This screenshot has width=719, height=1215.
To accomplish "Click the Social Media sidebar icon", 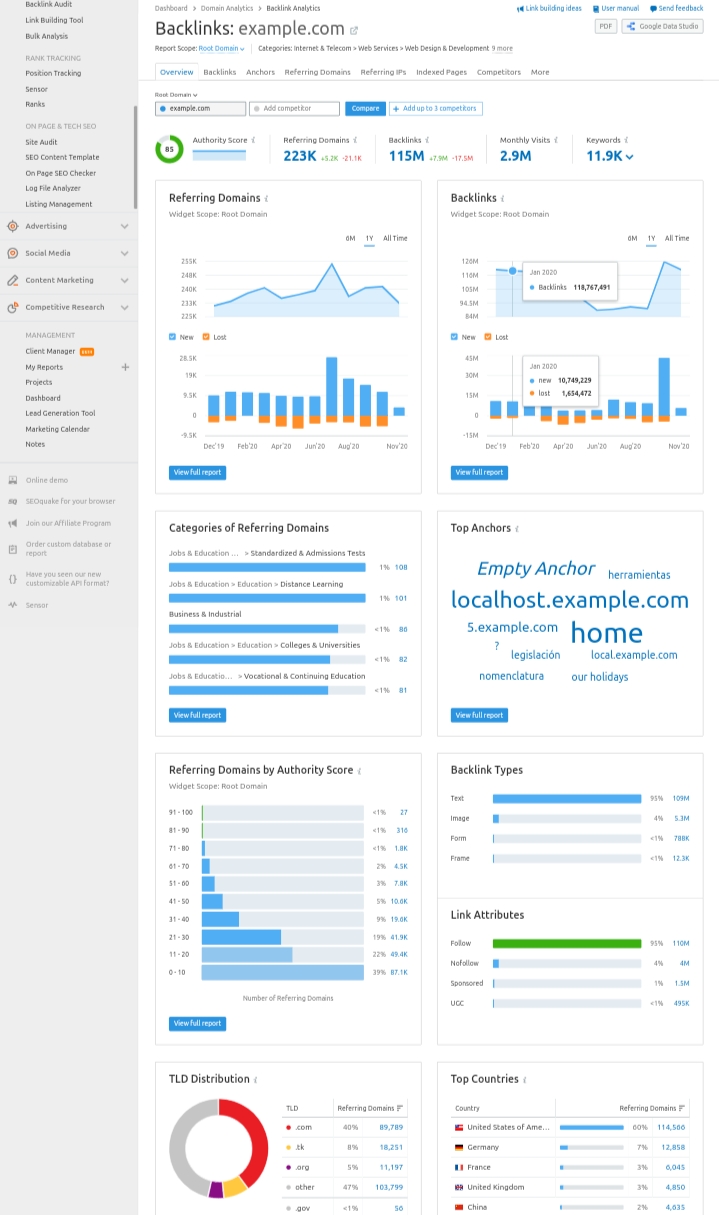I will click(13, 253).
